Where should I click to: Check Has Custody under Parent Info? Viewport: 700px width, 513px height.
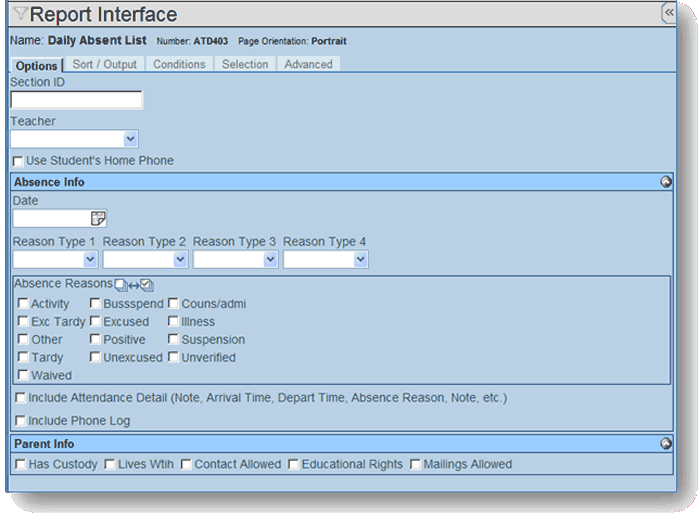(20, 465)
